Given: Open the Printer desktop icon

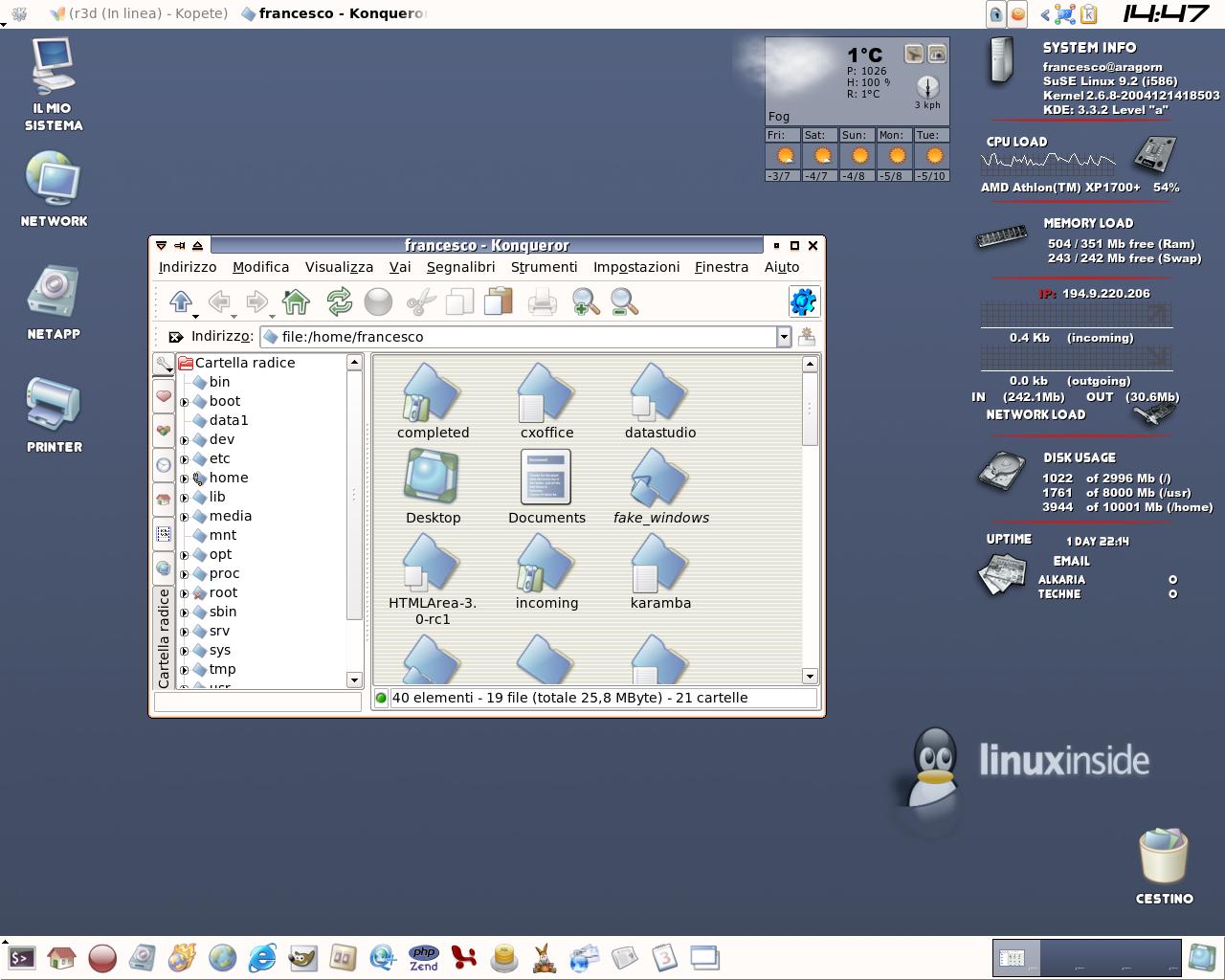Looking at the screenshot, I should 54,414.
